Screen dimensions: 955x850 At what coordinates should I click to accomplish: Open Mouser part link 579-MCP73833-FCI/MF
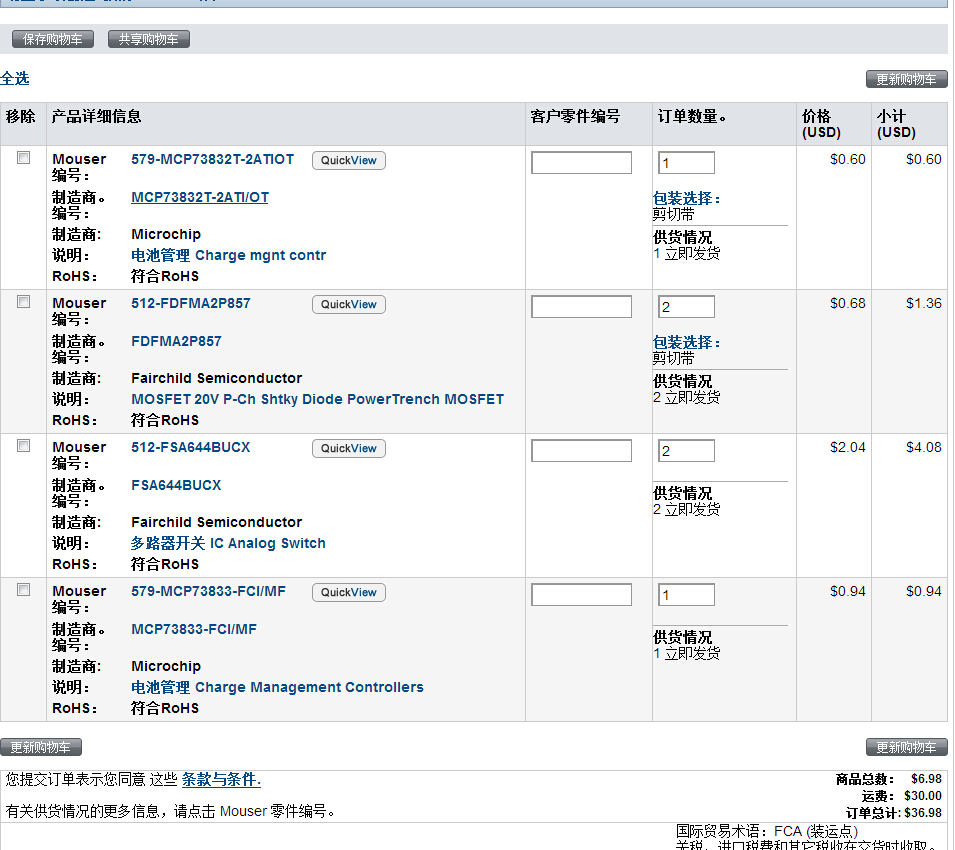pos(208,591)
